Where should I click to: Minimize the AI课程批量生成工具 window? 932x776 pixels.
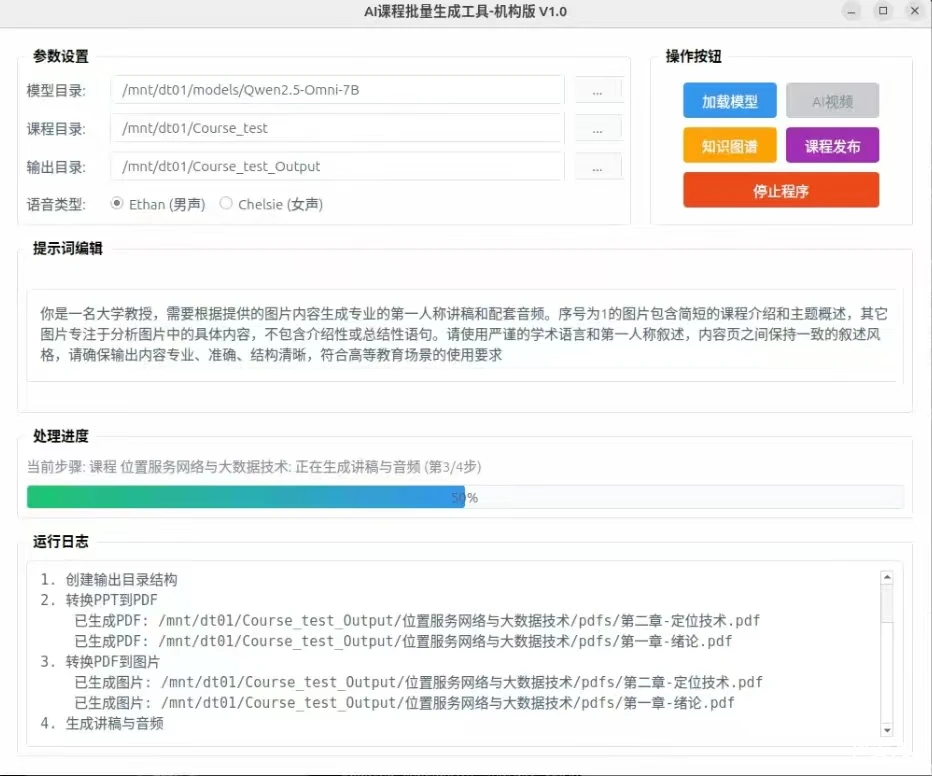(x=852, y=11)
